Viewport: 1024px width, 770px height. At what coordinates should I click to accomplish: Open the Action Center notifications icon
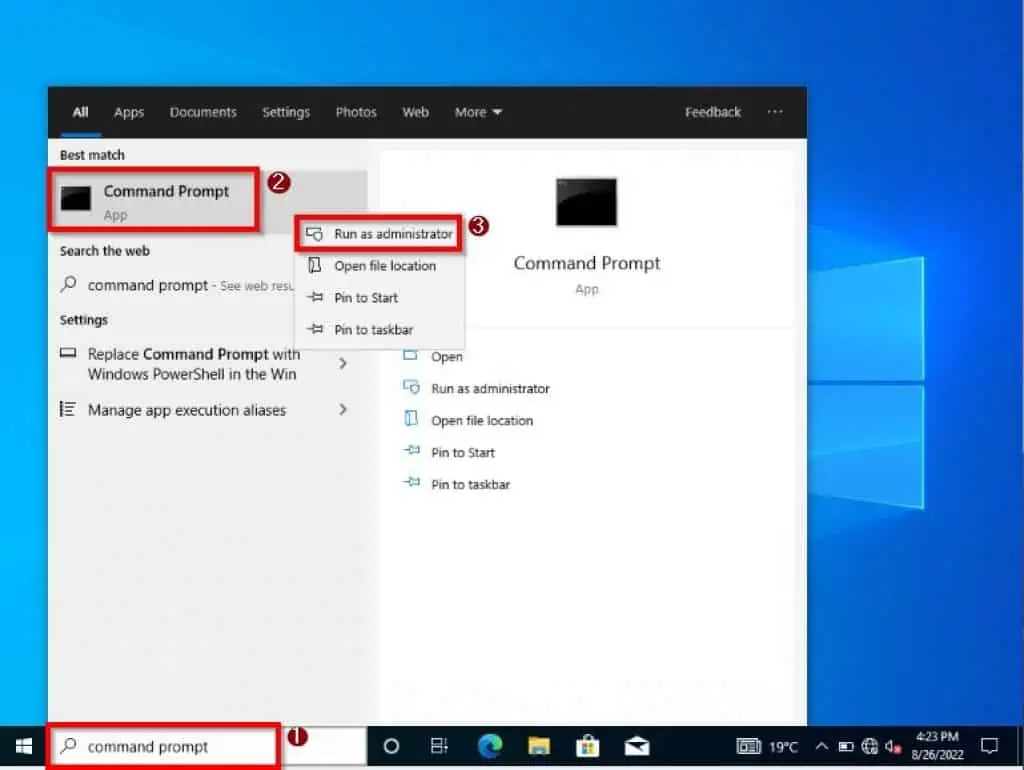click(x=990, y=746)
